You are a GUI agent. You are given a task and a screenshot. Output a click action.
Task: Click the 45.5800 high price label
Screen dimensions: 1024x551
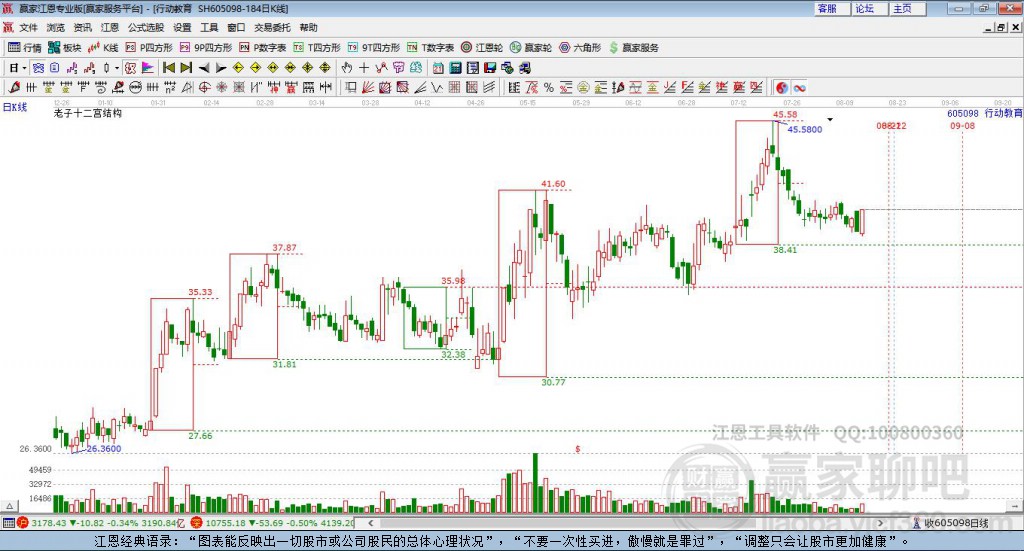point(805,129)
